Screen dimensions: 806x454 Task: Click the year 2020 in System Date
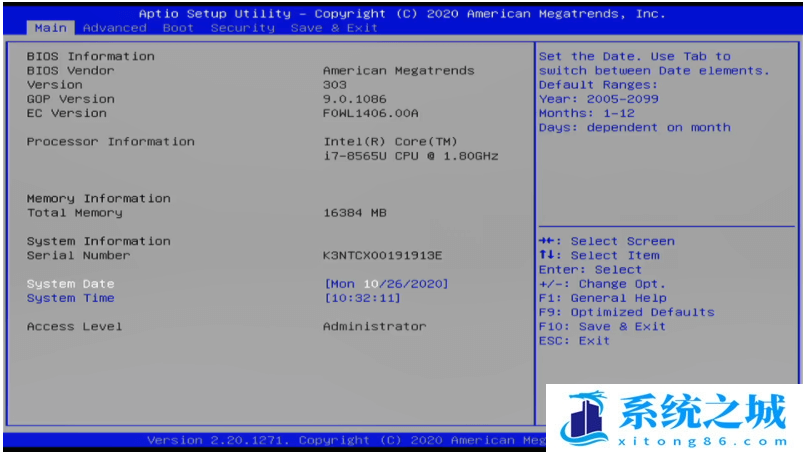pyautogui.click(x=426, y=284)
